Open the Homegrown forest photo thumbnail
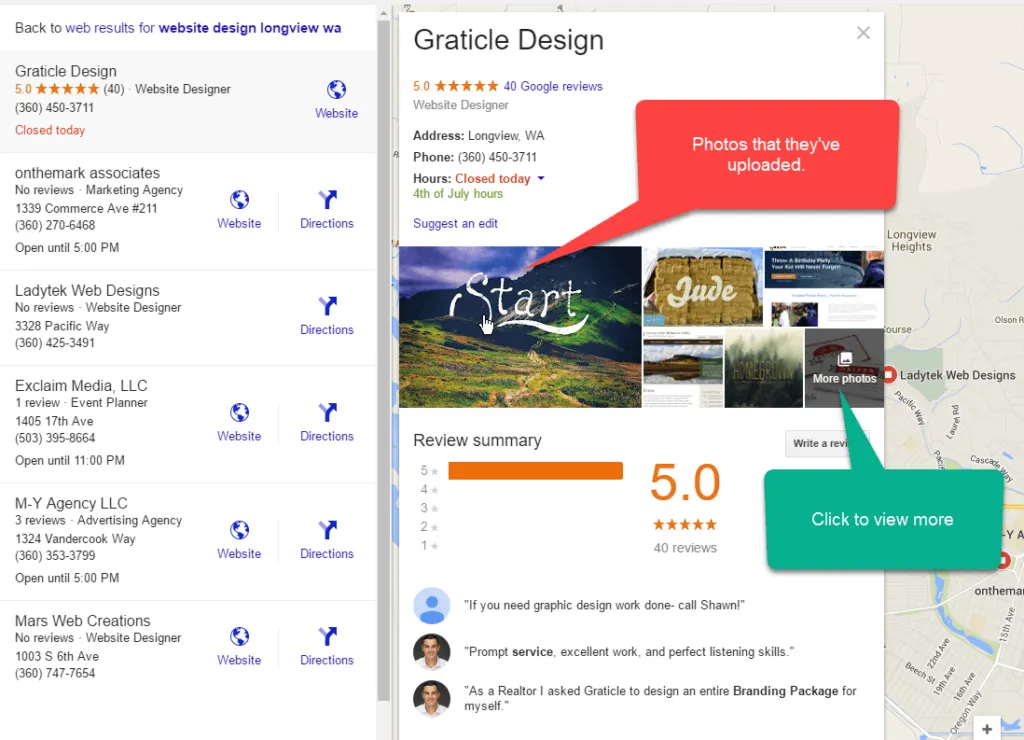The image size is (1024, 740). click(763, 368)
